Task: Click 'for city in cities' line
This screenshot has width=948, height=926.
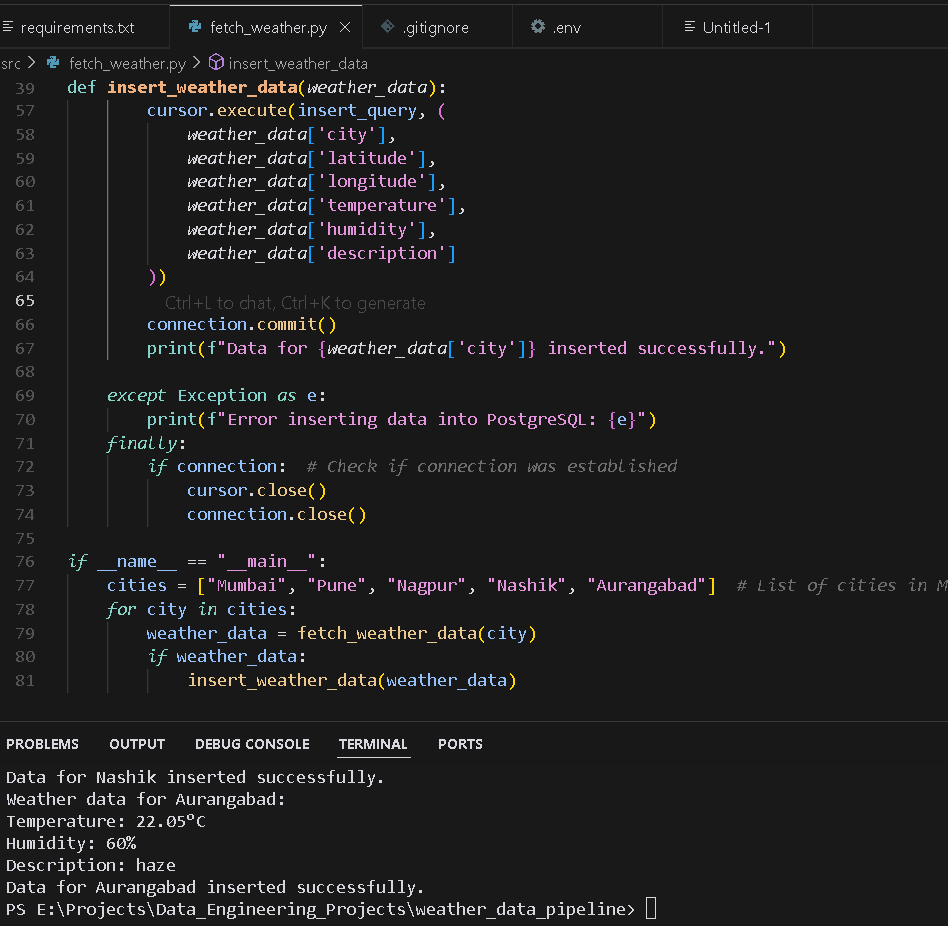Action: pos(201,609)
